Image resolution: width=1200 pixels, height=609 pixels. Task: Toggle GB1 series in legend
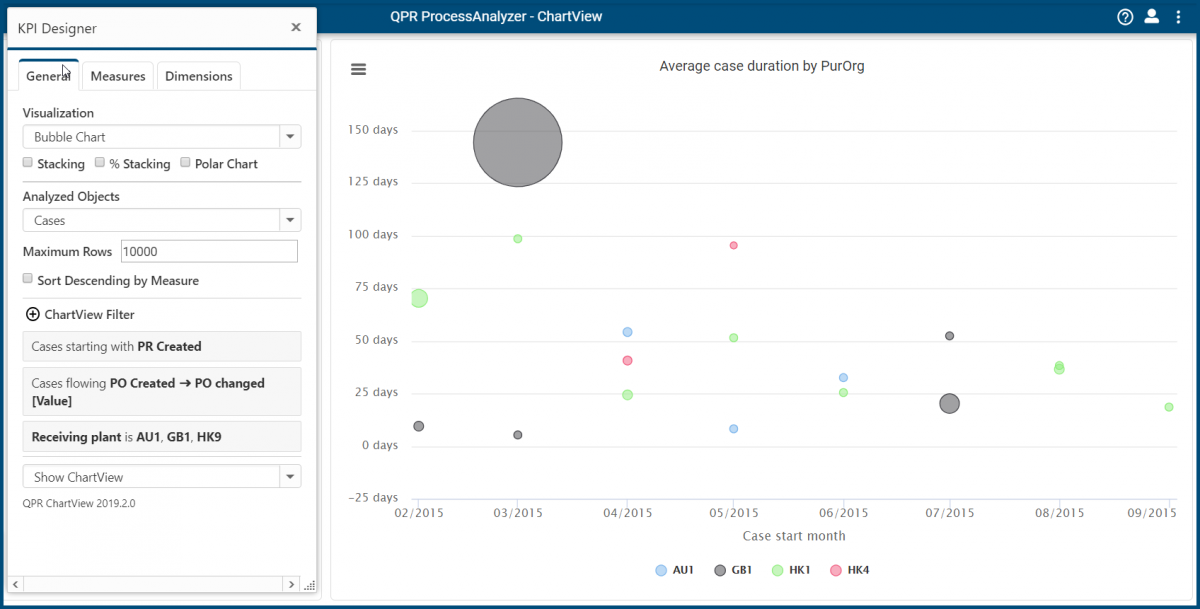(x=733, y=570)
